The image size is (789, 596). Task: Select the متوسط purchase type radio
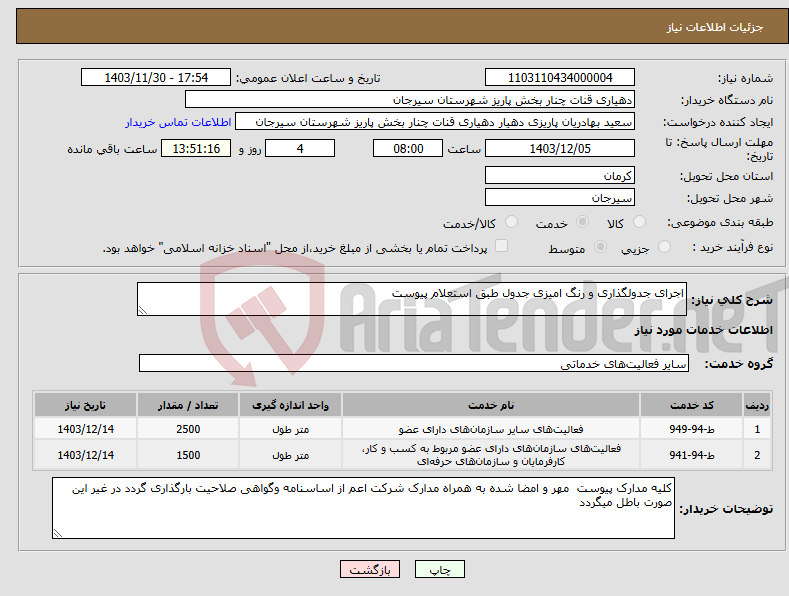pos(600,247)
